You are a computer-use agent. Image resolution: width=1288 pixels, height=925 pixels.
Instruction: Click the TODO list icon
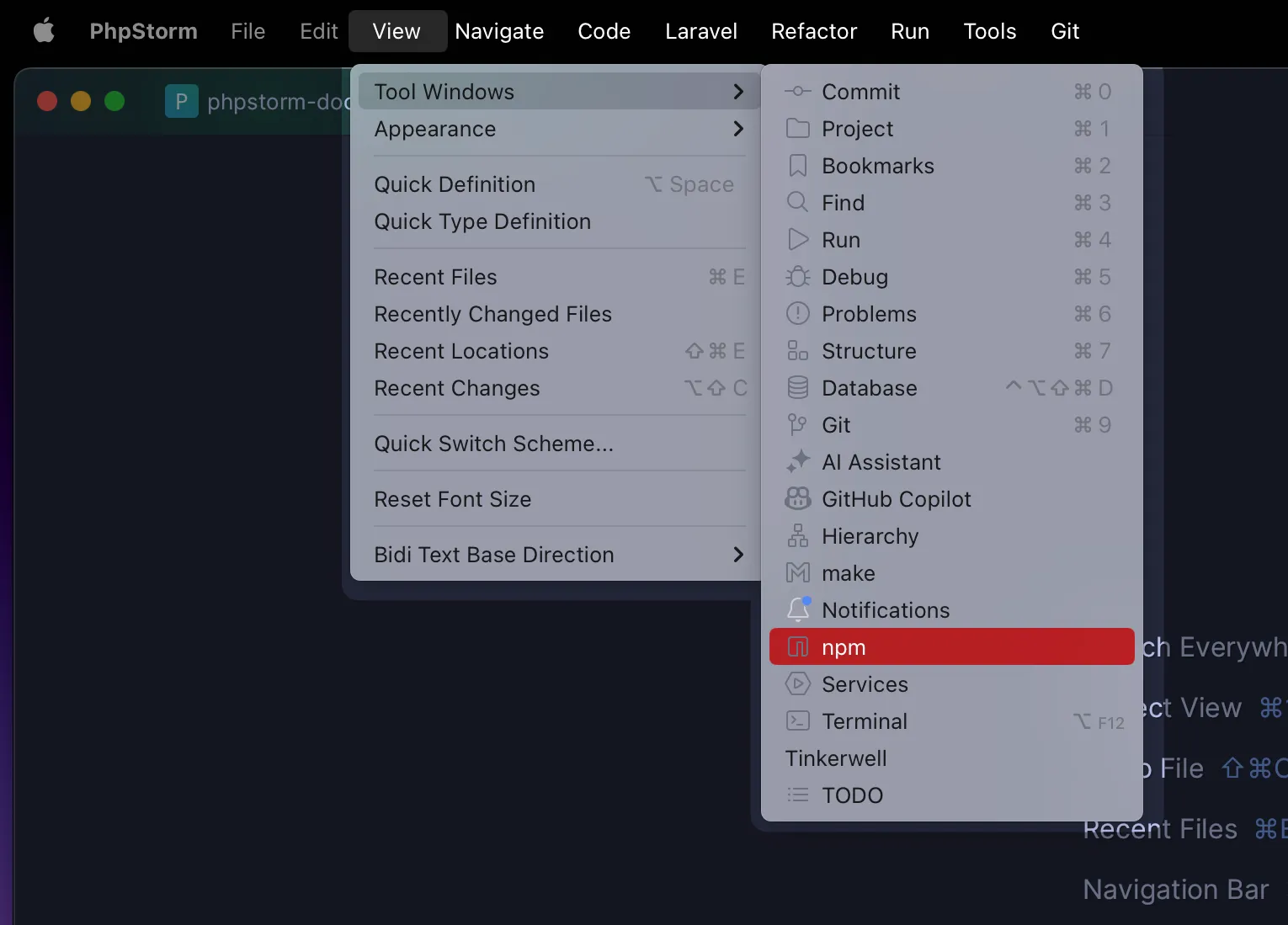[x=797, y=795]
